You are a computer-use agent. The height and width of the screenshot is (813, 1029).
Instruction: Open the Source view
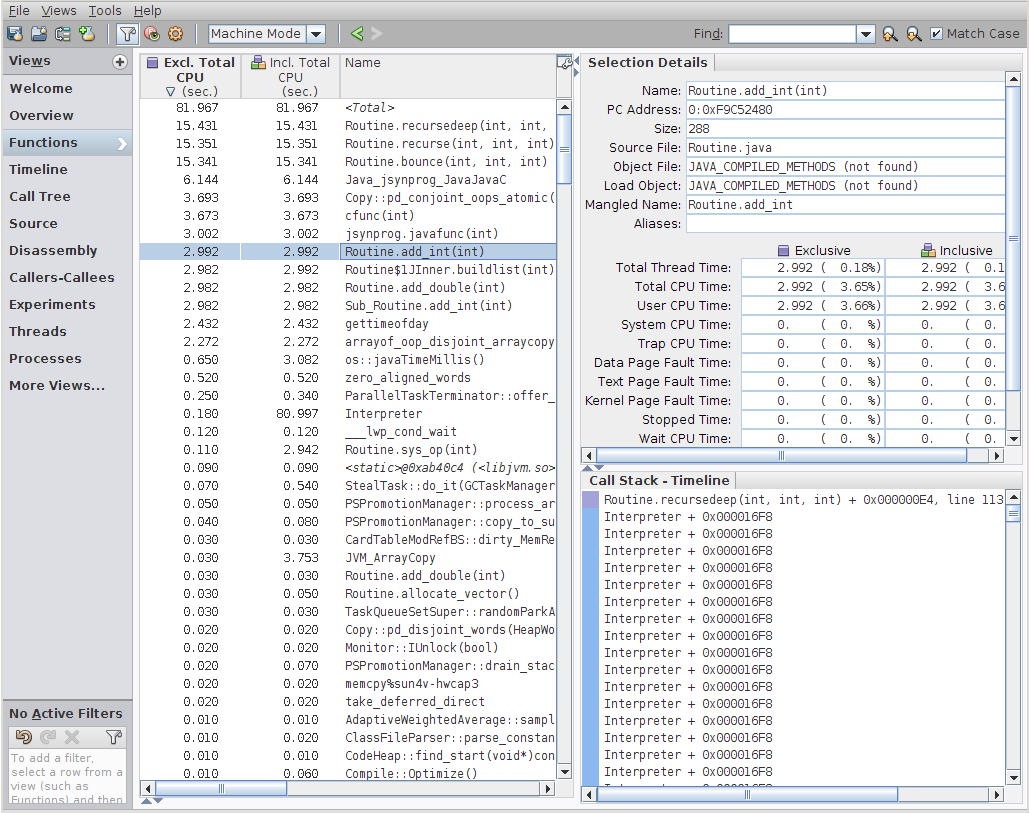tap(67, 224)
